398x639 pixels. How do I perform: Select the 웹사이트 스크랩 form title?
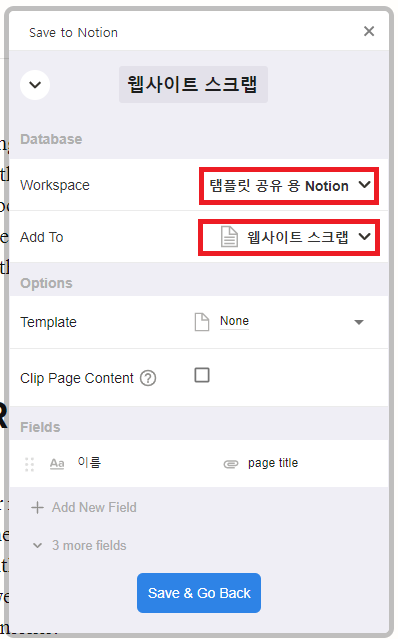pyautogui.click(x=193, y=84)
